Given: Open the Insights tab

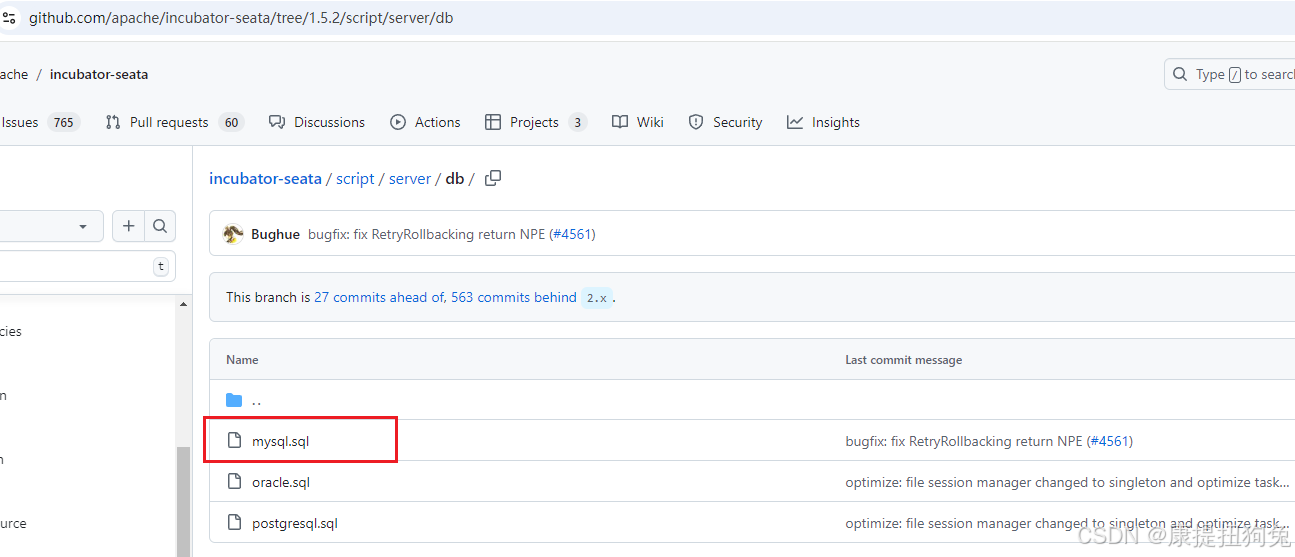Looking at the screenshot, I should [823, 122].
